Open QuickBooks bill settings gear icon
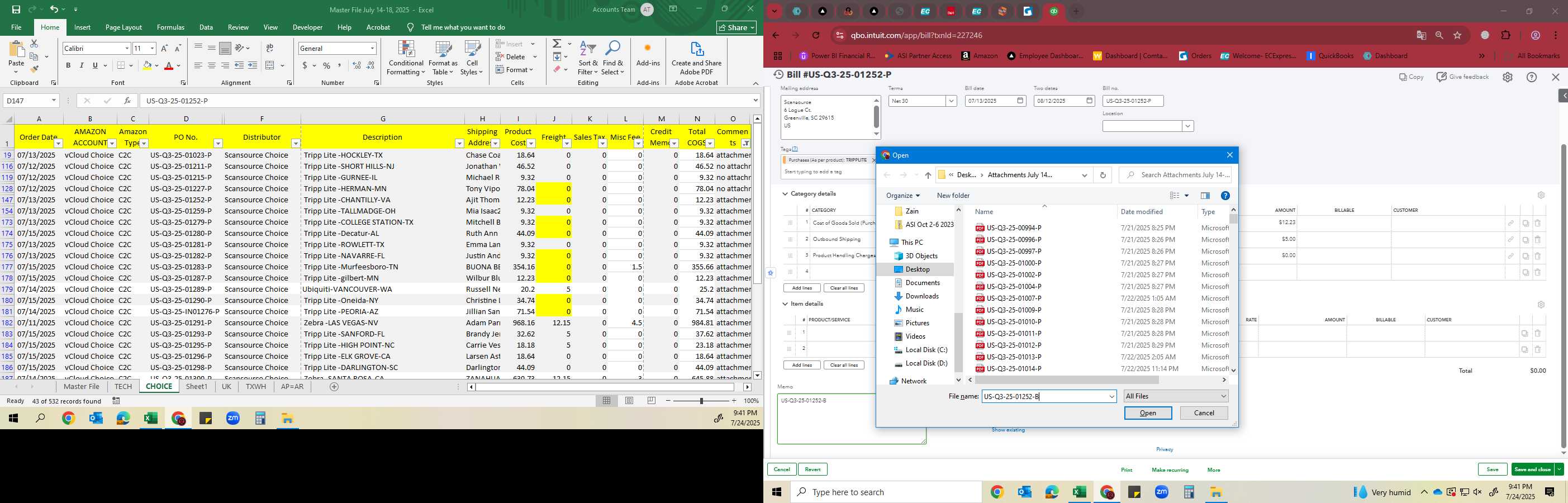This screenshot has width=1568, height=503. pyautogui.click(x=1507, y=77)
